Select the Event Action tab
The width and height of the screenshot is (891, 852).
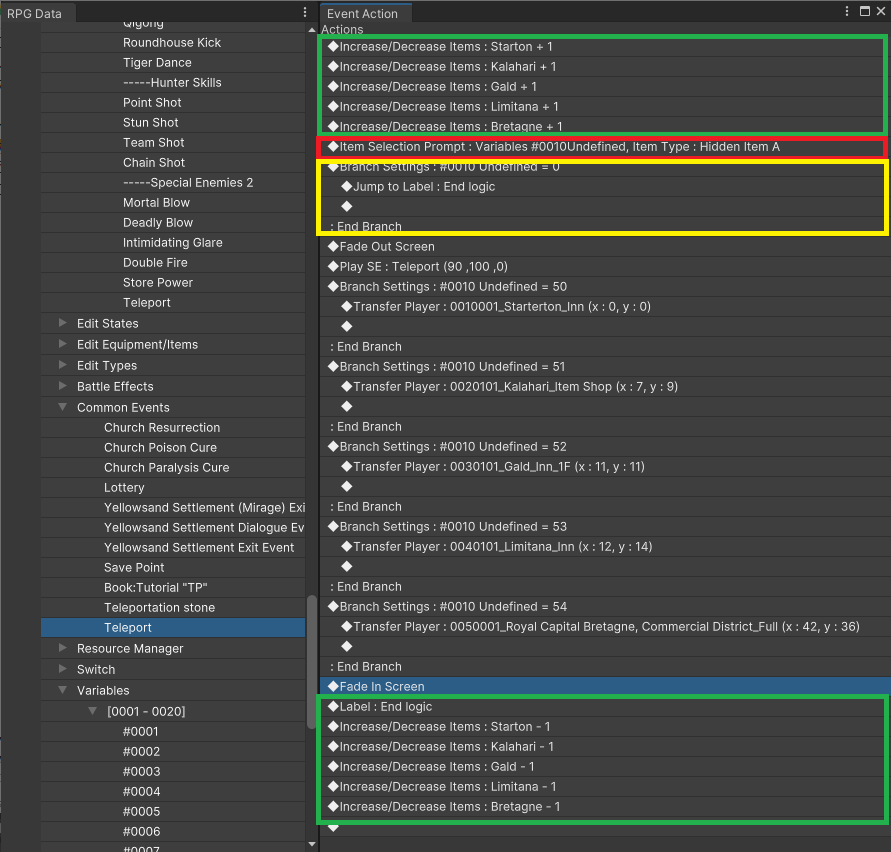pos(362,13)
